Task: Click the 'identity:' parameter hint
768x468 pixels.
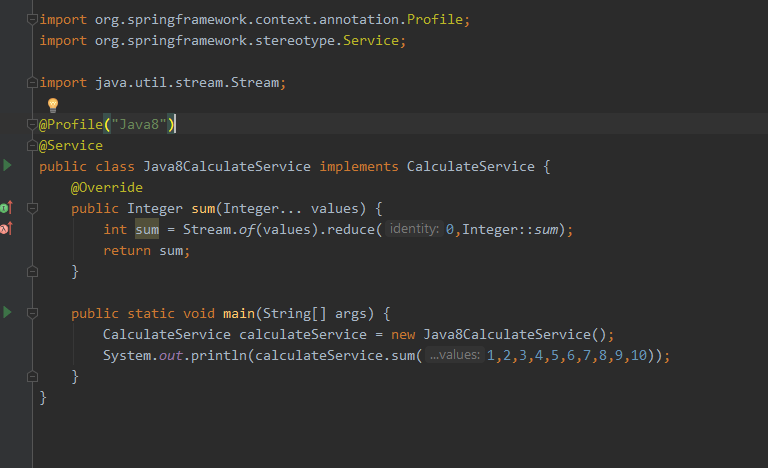Action: pos(414,229)
